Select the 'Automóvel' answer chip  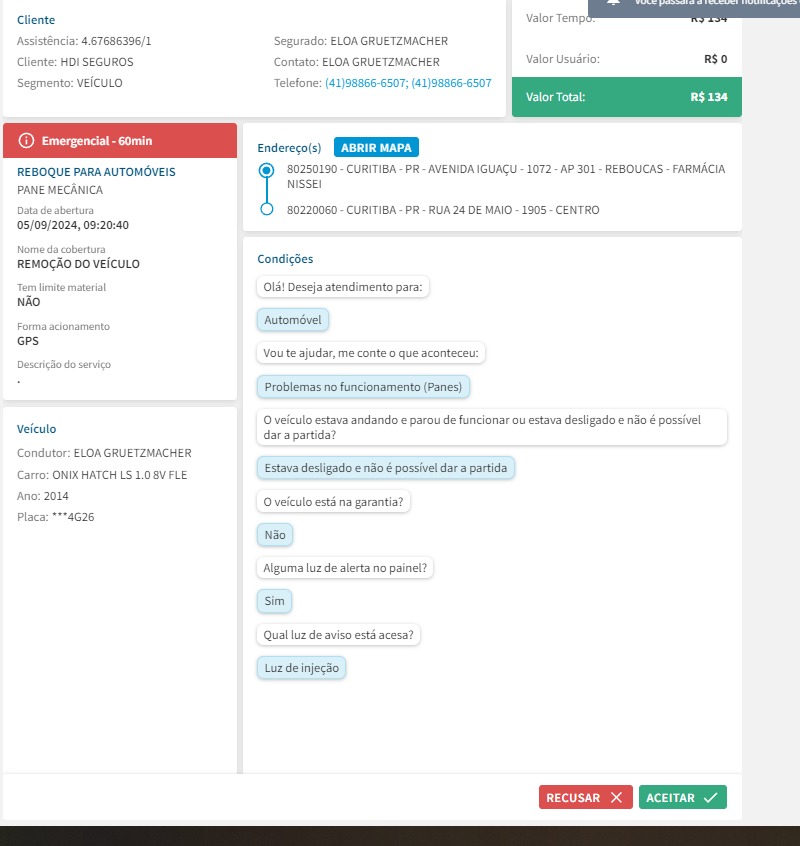click(293, 320)
